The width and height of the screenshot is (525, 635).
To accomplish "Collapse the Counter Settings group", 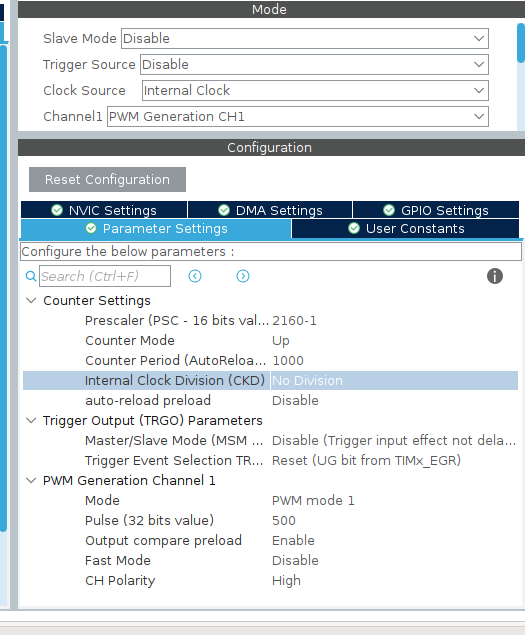I will pyautogui.click(x=31, y=300).
